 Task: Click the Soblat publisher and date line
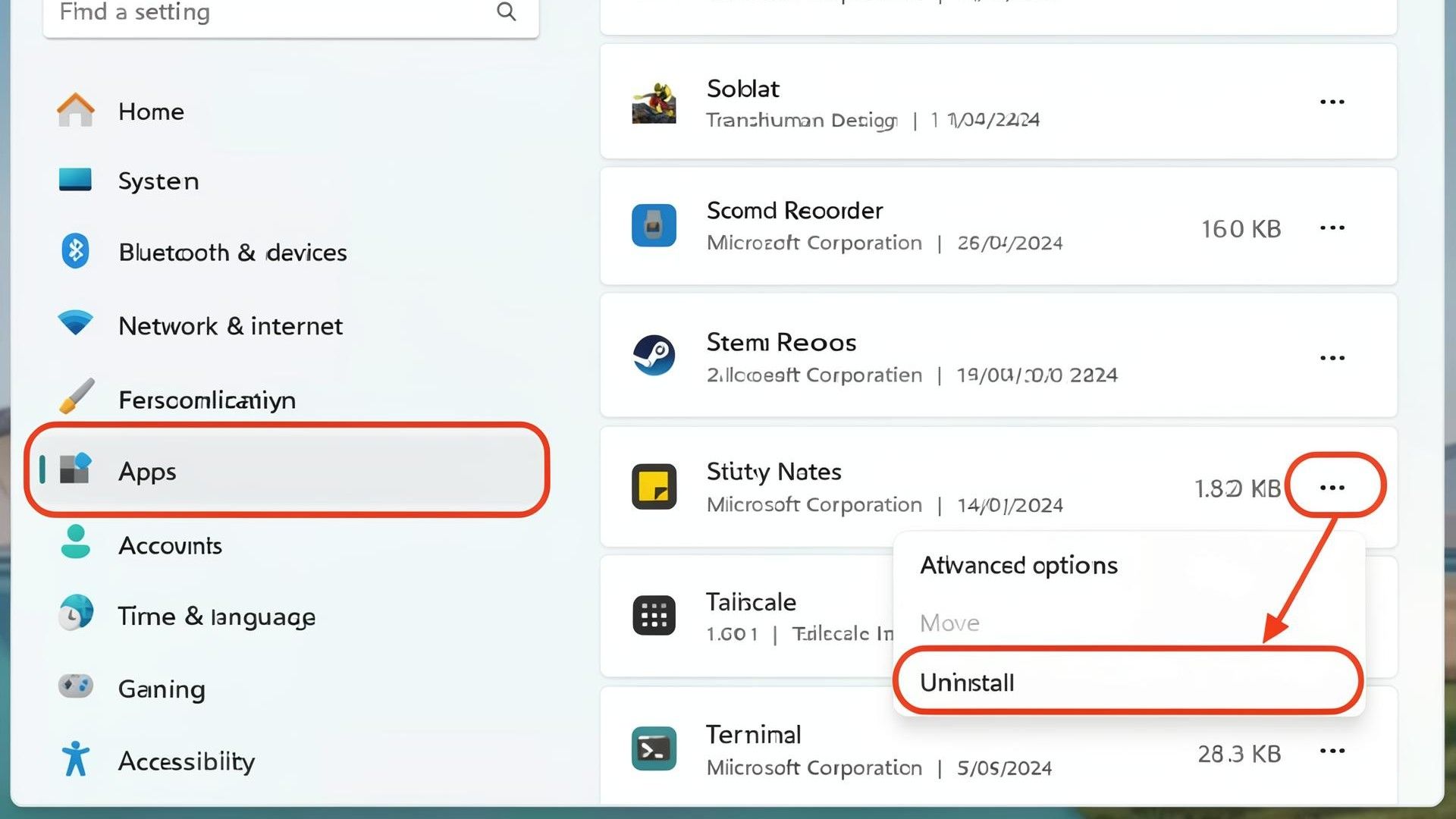pyautogui.click(x=873, y=120)
